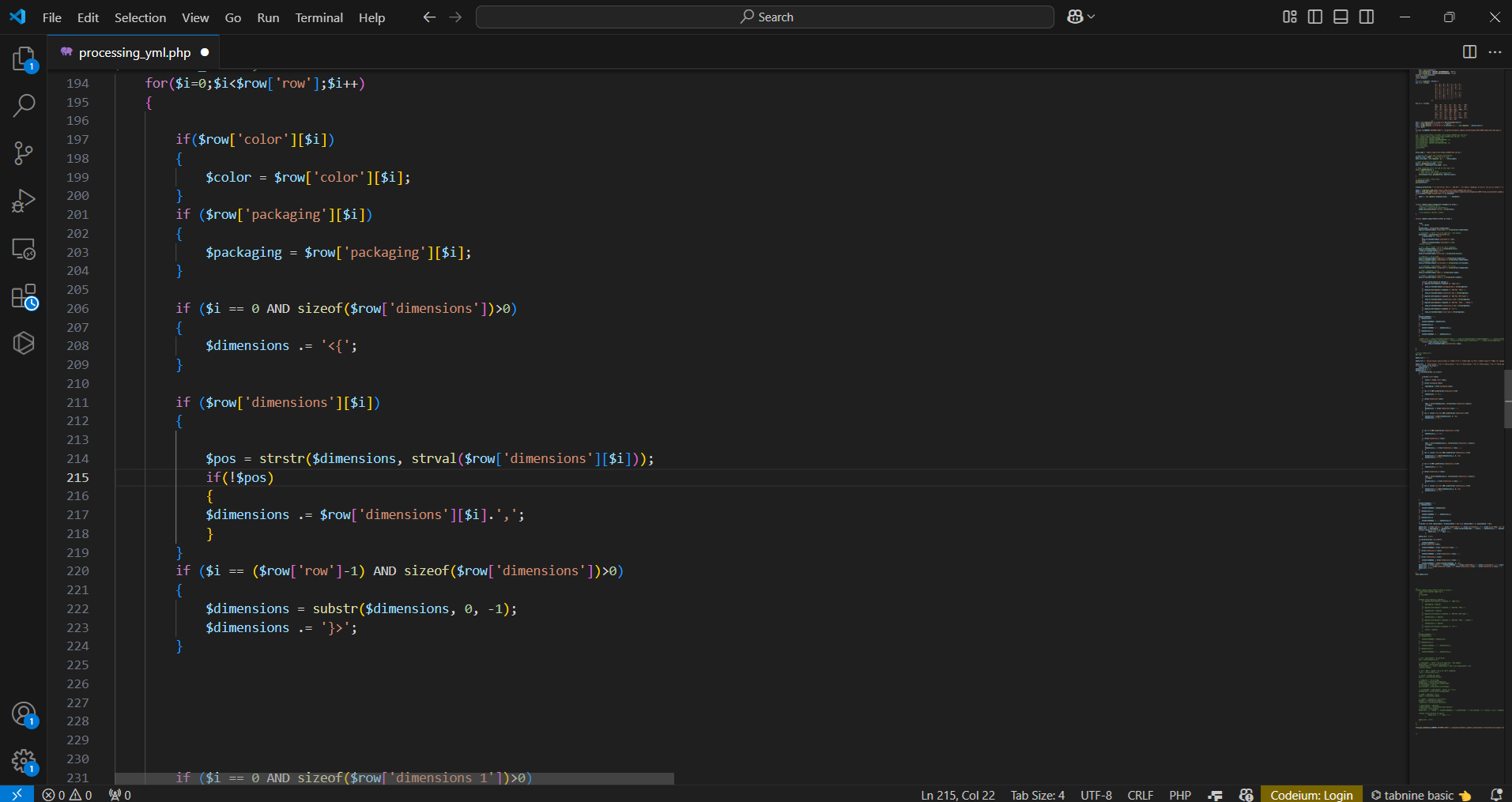Open the Explorer view in activity bar
The image size is (1512, 802).
(24, 59)
